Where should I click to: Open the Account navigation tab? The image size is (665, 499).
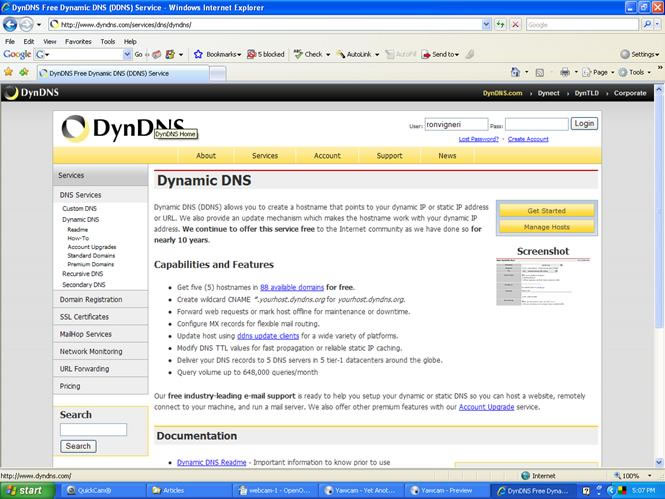(x=327, y=156)
